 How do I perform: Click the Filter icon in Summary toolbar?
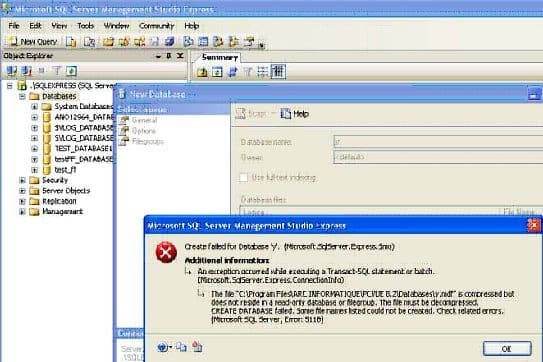coord(247,72)
